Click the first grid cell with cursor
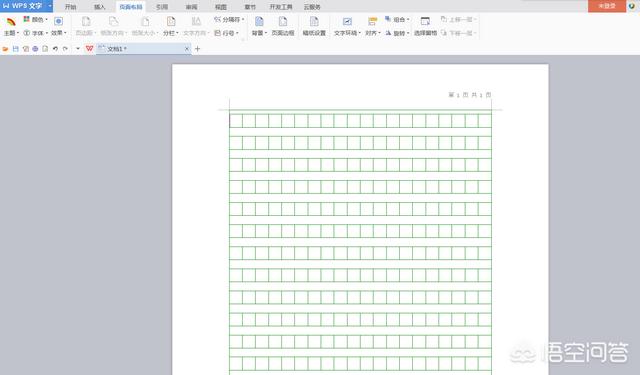 click(x=236, y=121)
